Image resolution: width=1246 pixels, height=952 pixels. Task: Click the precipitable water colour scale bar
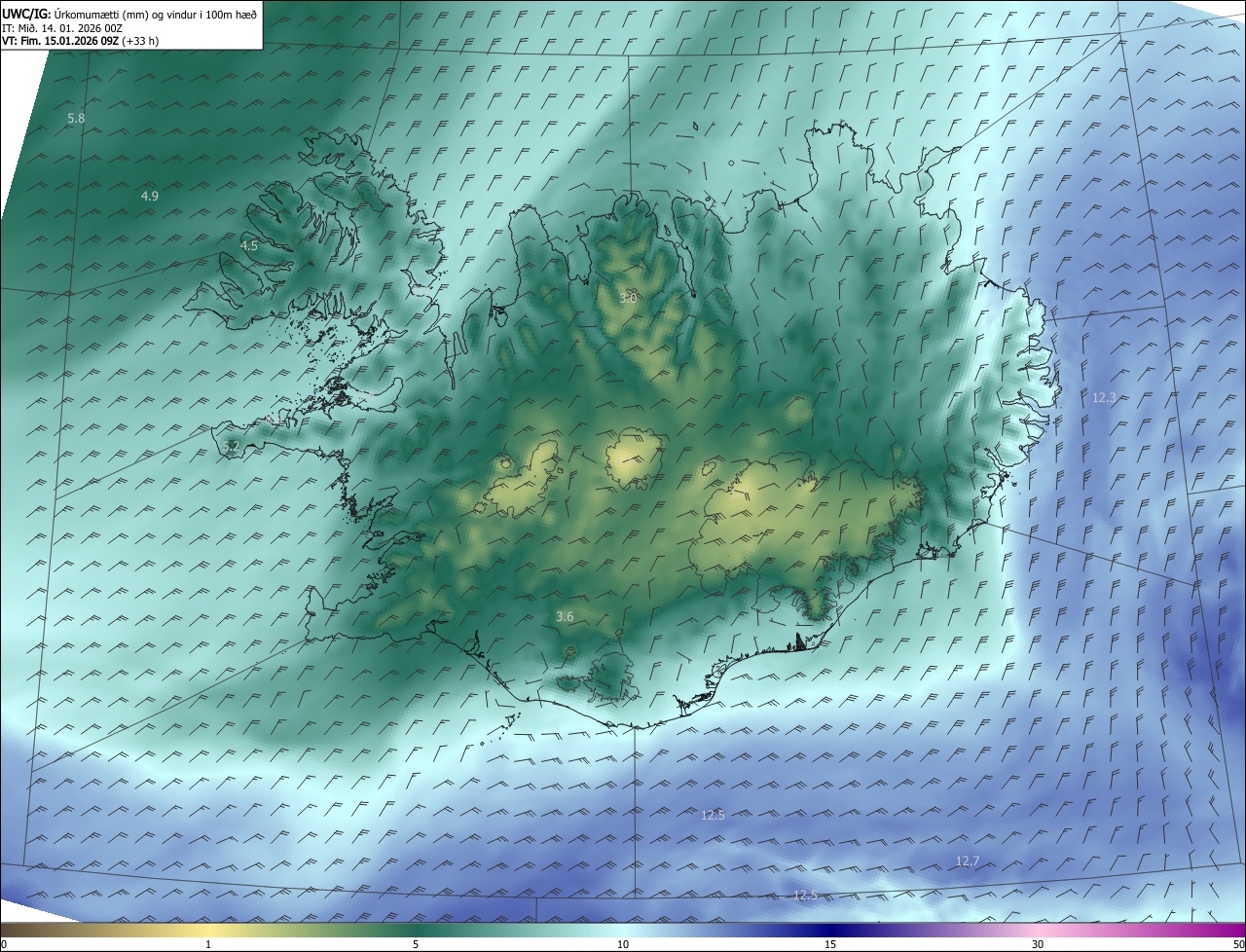pos(623,930)
